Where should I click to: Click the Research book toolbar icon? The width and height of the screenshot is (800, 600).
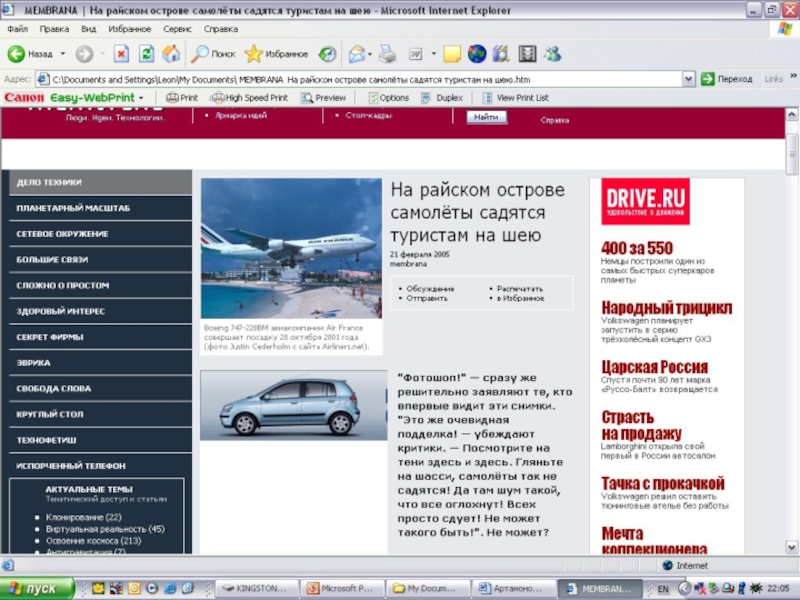[501, 54]
